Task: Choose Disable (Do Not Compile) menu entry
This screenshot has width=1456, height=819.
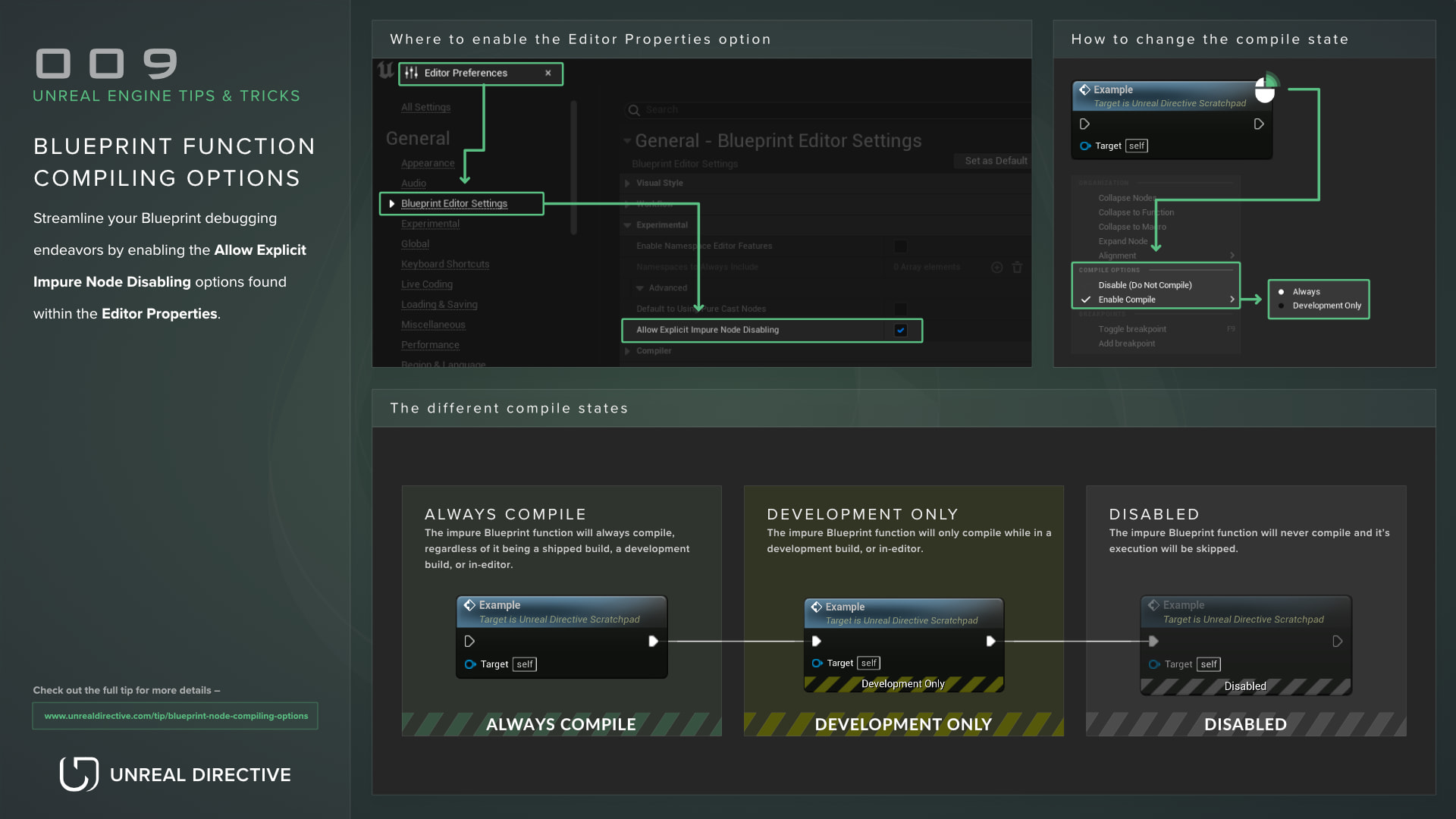Action: point(1144,285)
